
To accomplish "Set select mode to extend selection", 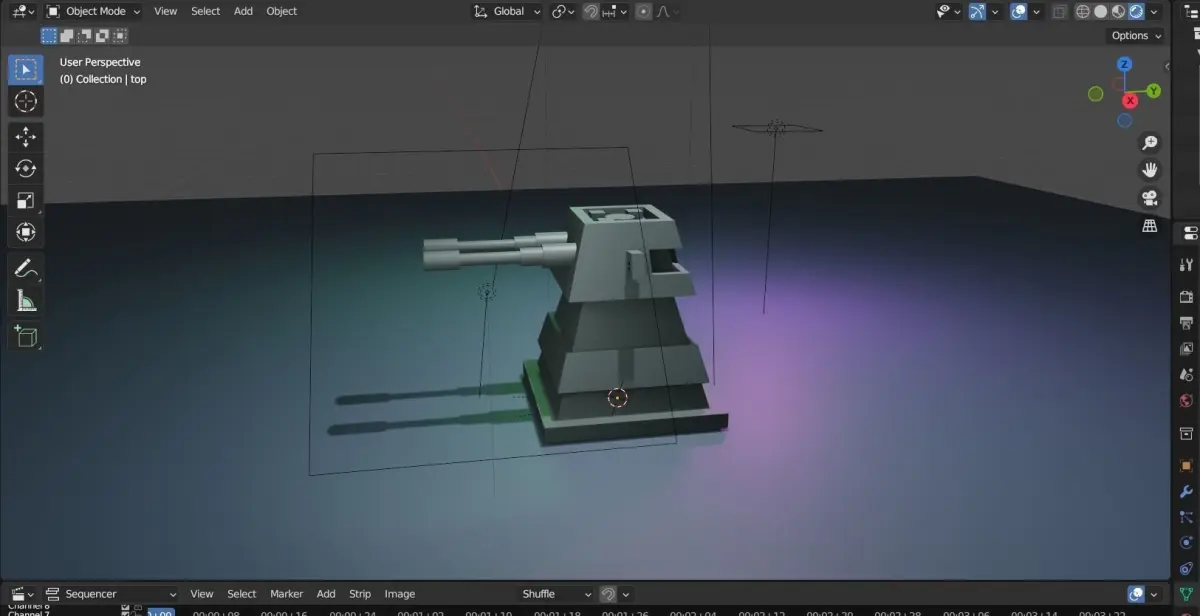I will [x=66, y=36].
